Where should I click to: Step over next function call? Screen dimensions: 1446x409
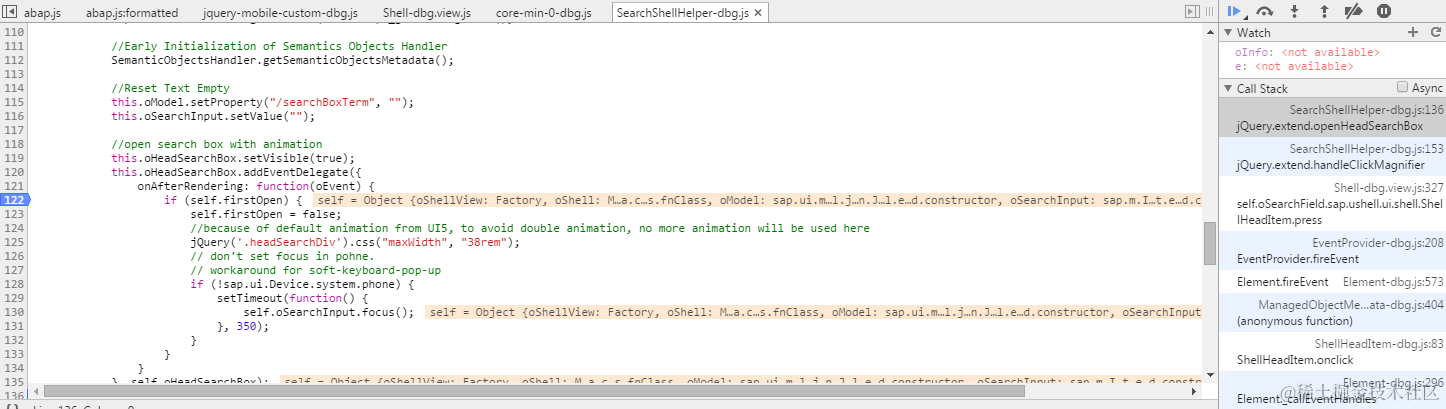[x=1265, y=11]
